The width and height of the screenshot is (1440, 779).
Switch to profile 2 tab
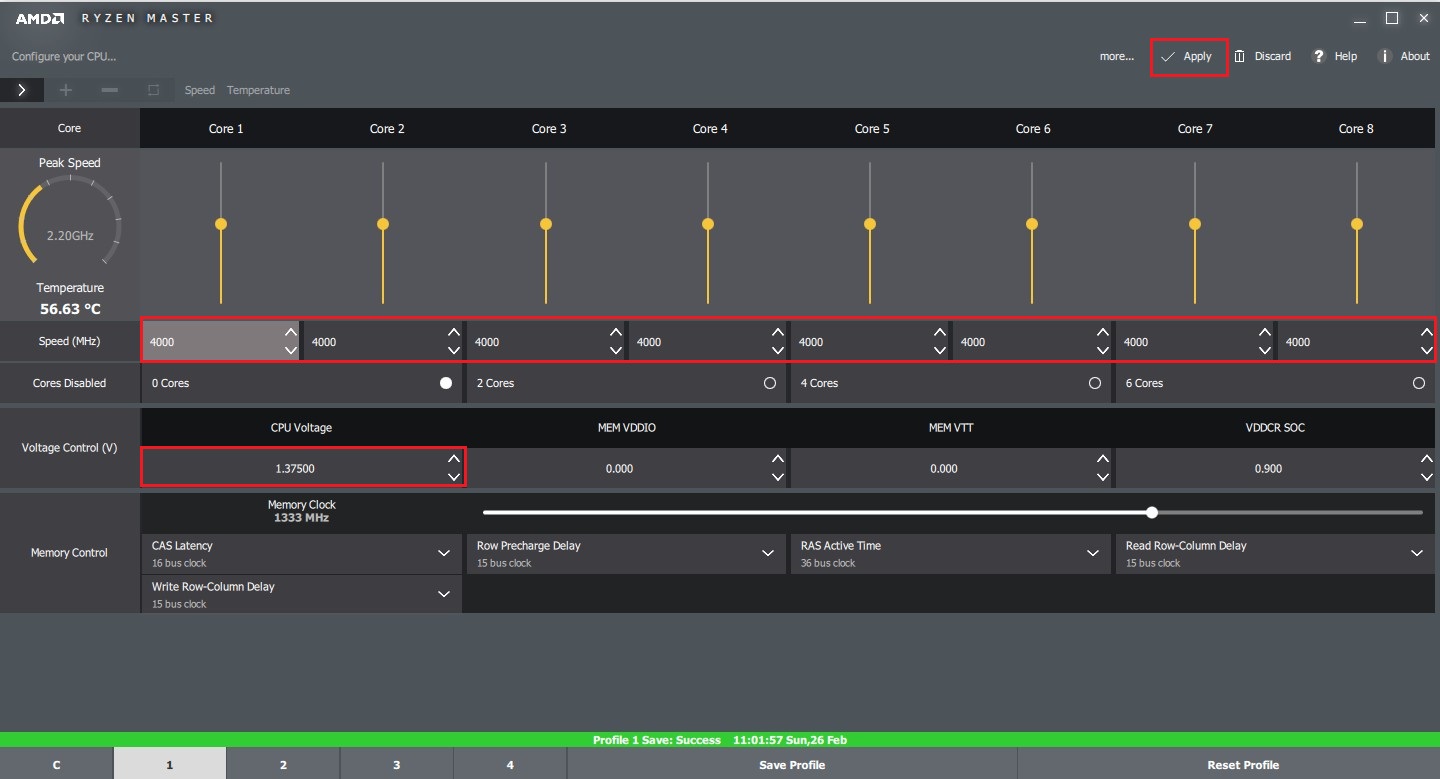tap(283, 765)
